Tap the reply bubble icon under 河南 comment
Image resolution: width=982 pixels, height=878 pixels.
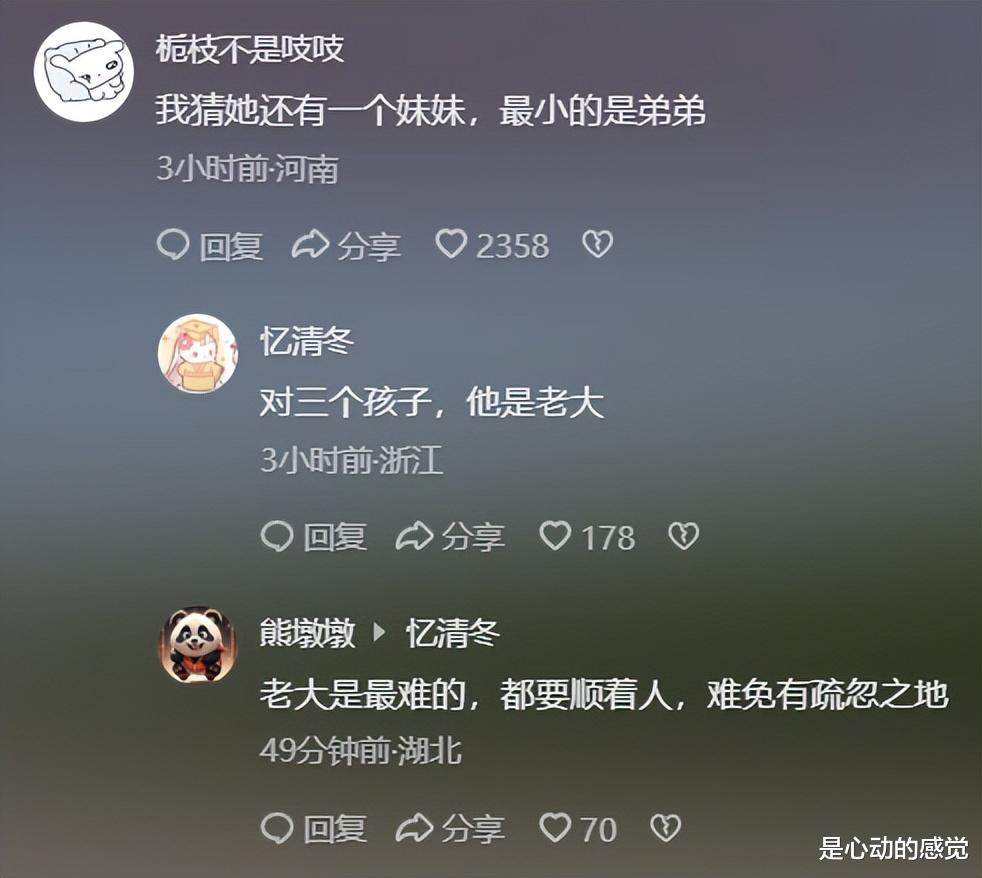coord(173,244)
